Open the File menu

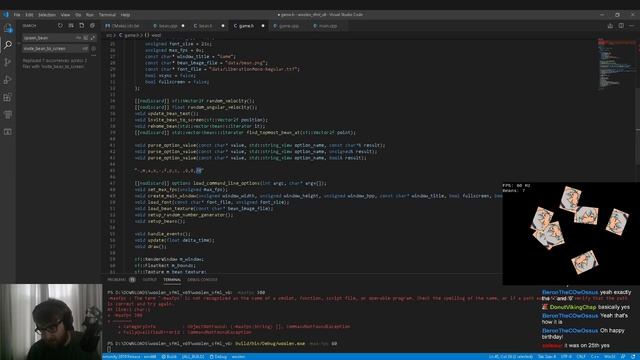point(17,15)
